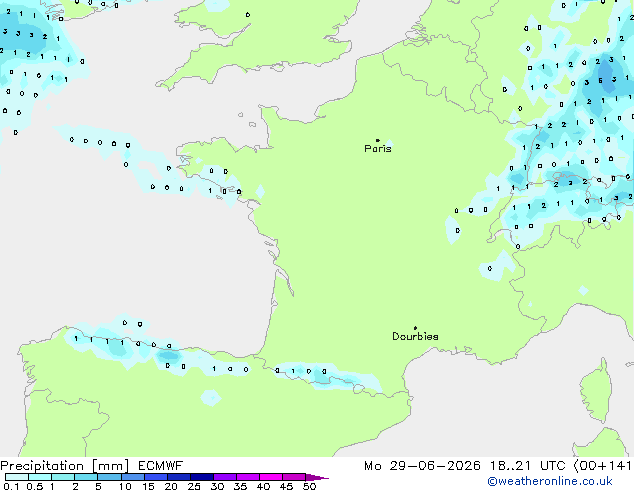Open the weatheronline.co.uk copyright link
This screenshot has height=490, width=634.
pyautogui.click(x=550, y=481)
